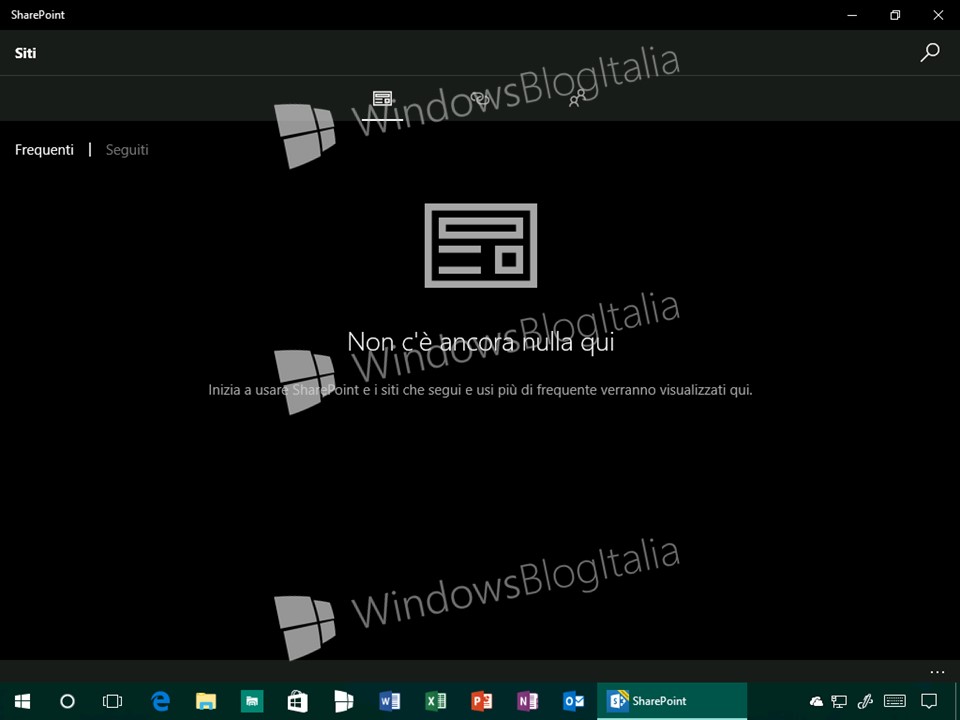This screenshot has width=960, height=720.
Task: Open Windows Ink Workspace tray icon
Action: 865,702
